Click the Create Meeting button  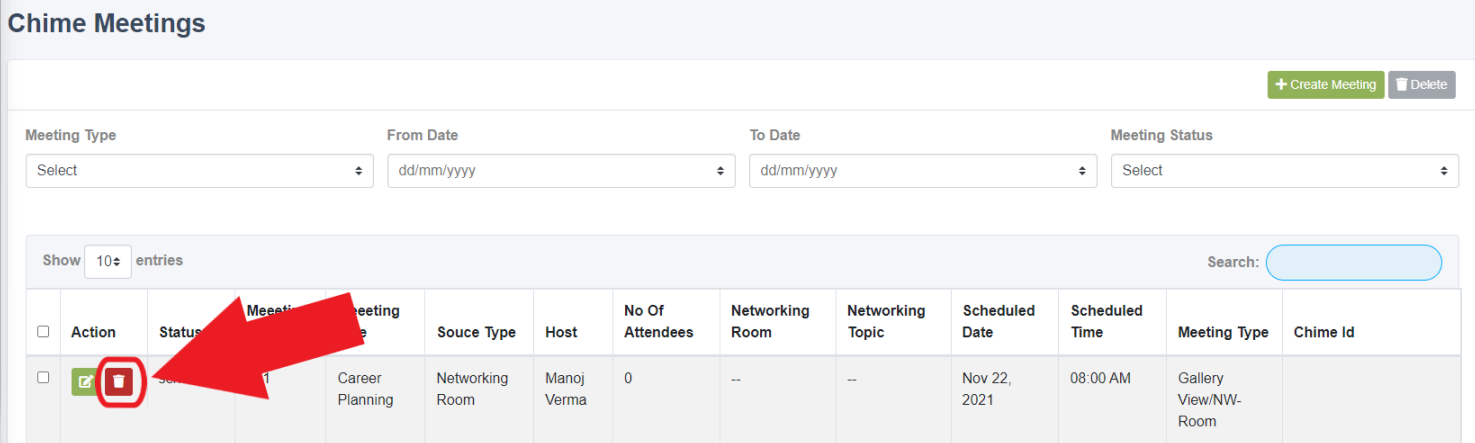tap(1325, 85)
